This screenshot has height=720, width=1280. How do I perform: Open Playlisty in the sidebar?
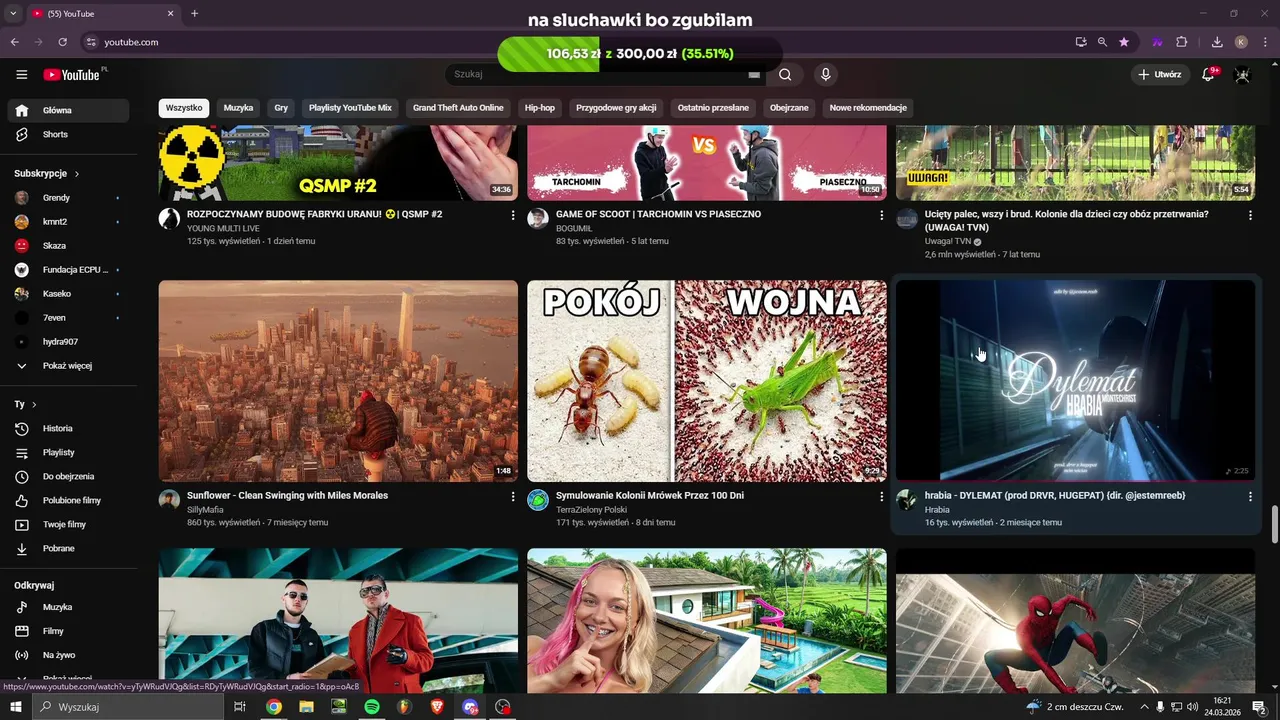[x=68, y=452]
